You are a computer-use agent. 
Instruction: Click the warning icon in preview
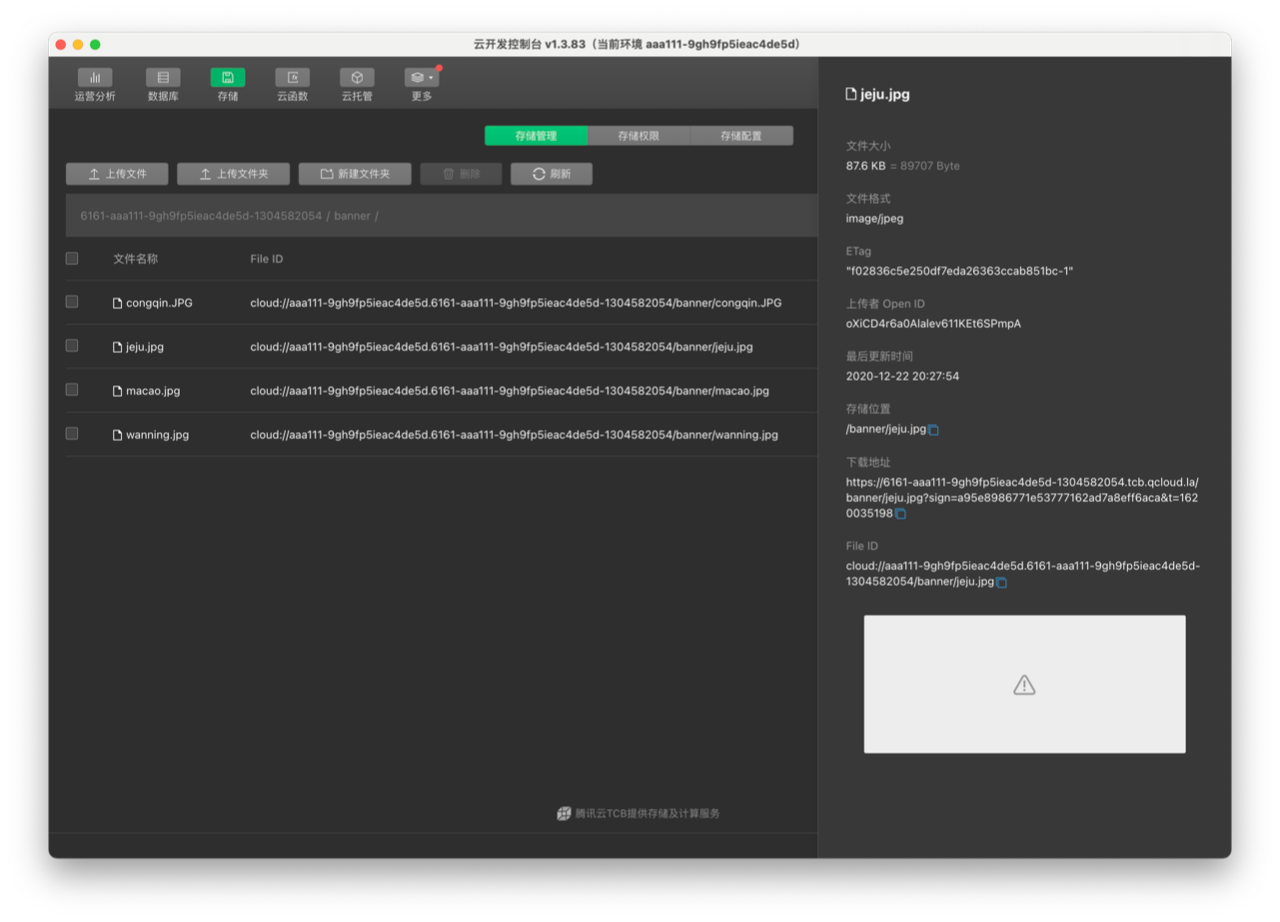point(1024,685)
